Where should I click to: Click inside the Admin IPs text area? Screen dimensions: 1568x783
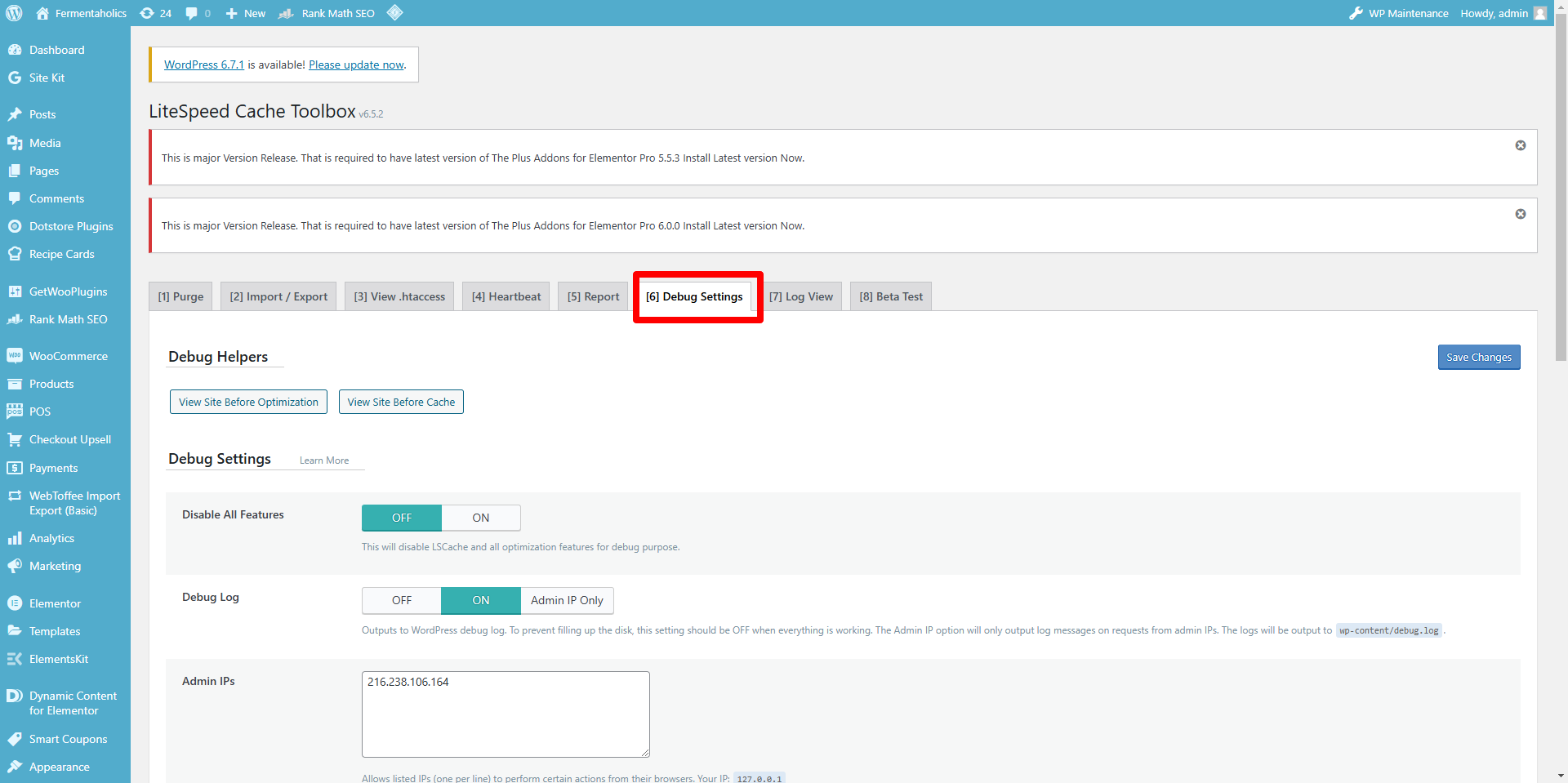point(506,714)
